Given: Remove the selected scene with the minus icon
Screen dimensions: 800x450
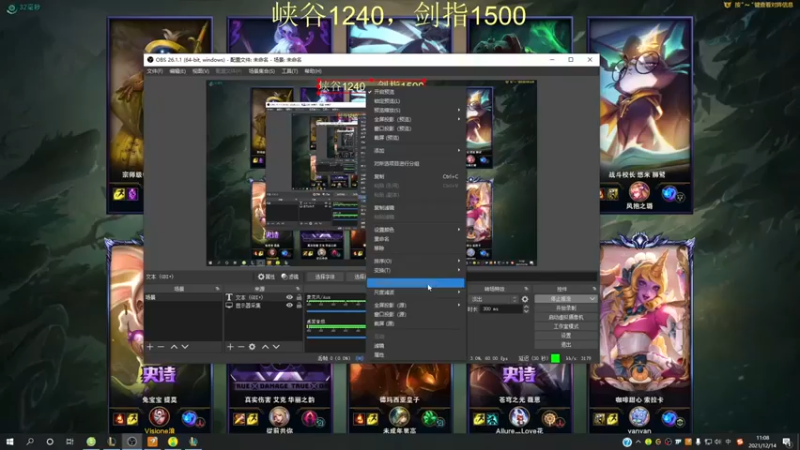Looking at the screenshot, I should [x=161, y=347].
